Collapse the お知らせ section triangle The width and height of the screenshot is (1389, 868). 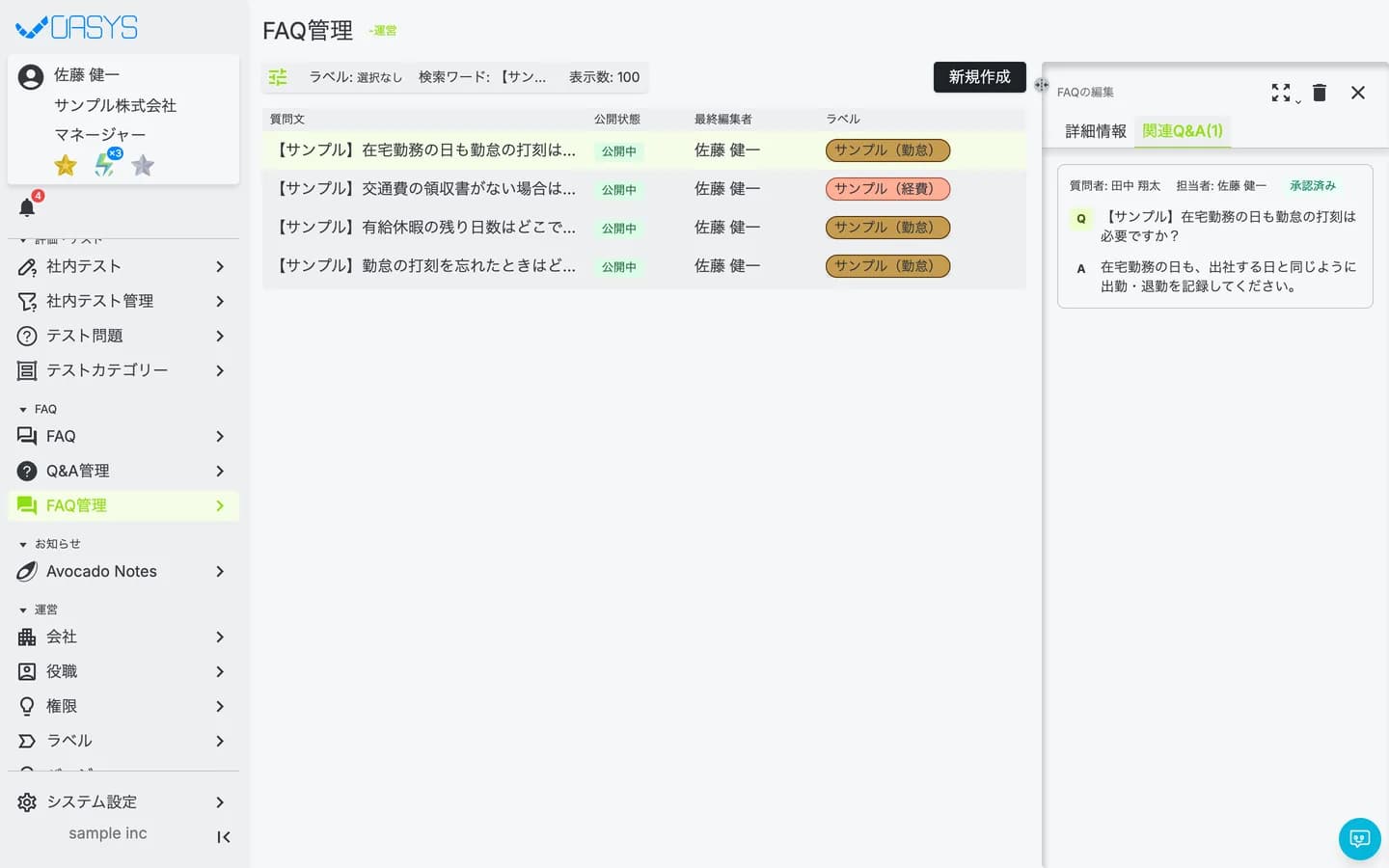point(23,545)
